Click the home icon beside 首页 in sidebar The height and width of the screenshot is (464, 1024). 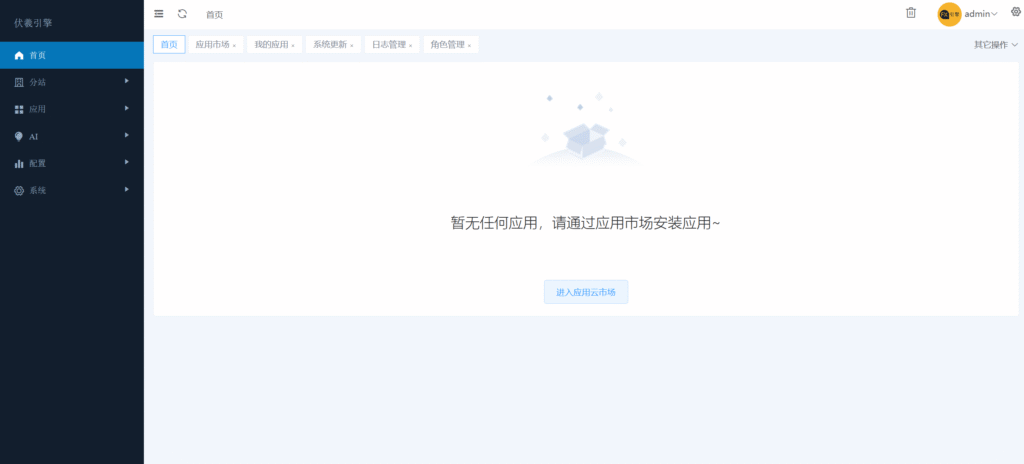pos(19,56)
